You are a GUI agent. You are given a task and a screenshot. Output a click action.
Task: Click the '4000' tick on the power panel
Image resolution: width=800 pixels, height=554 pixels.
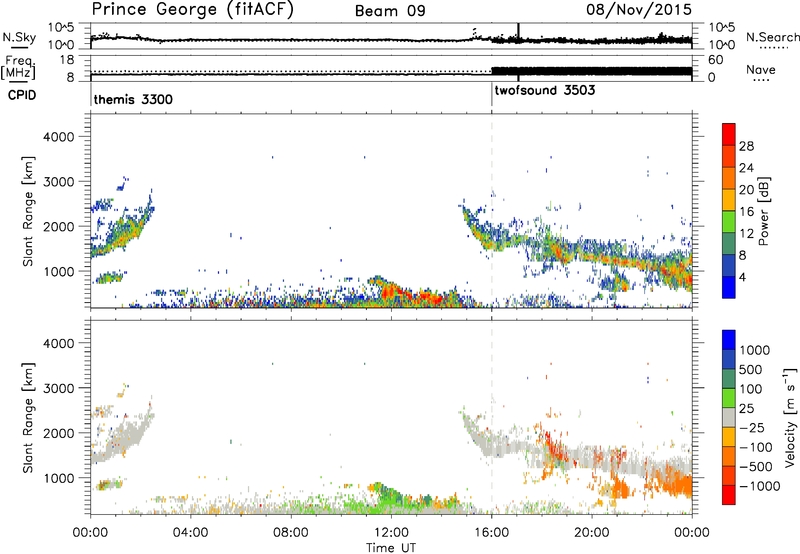(x=58, y=137)
